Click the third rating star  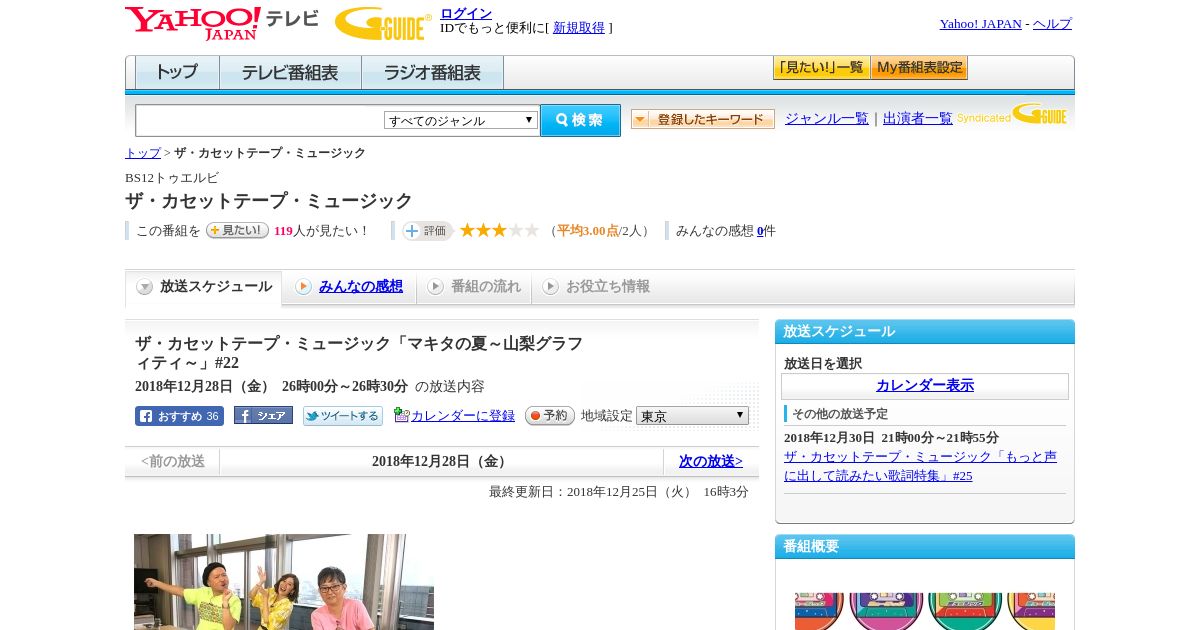pyautogui.click(x=499, y=230)
